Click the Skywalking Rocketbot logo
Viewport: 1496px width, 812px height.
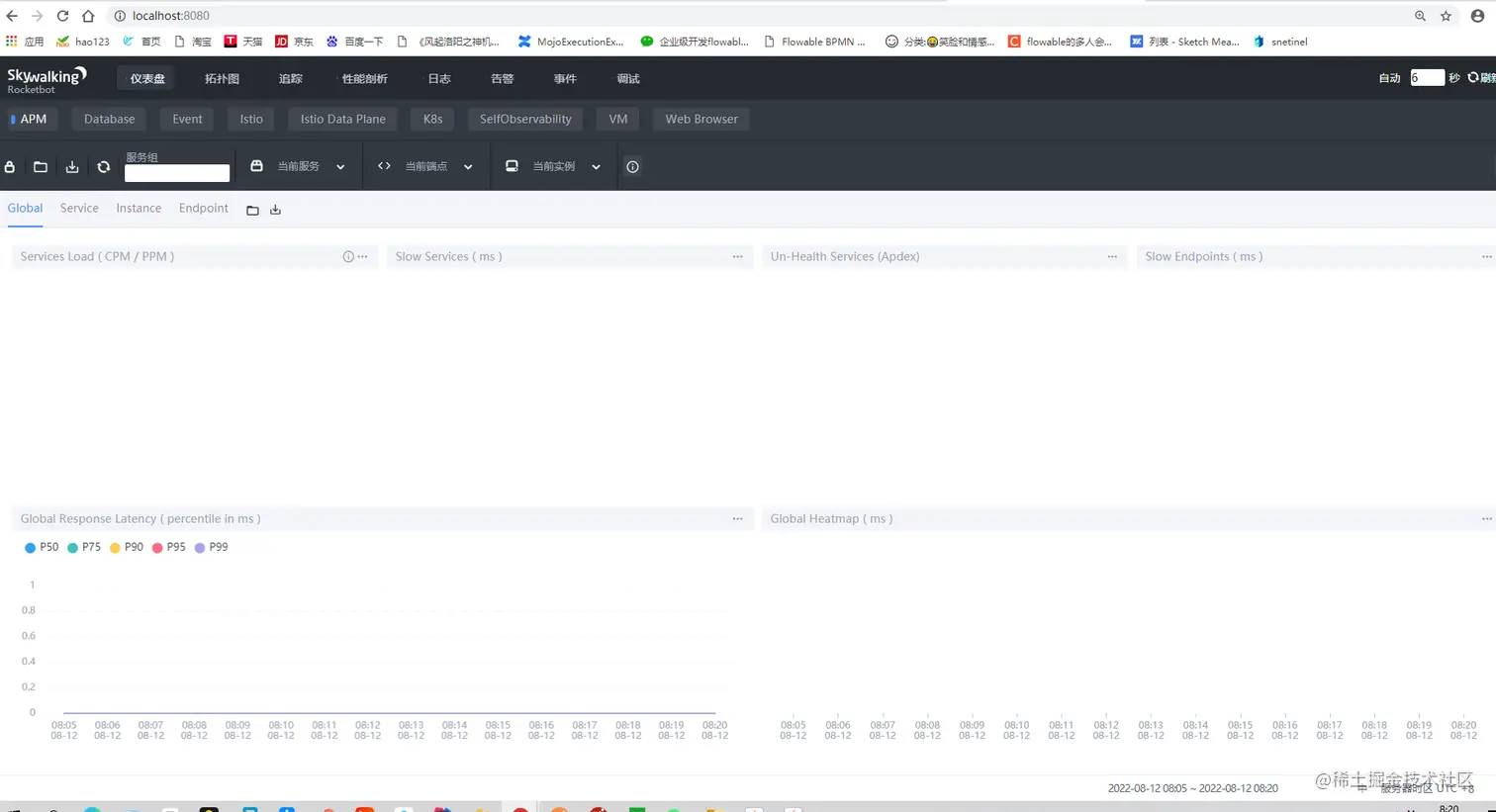[x=47, y=80]
